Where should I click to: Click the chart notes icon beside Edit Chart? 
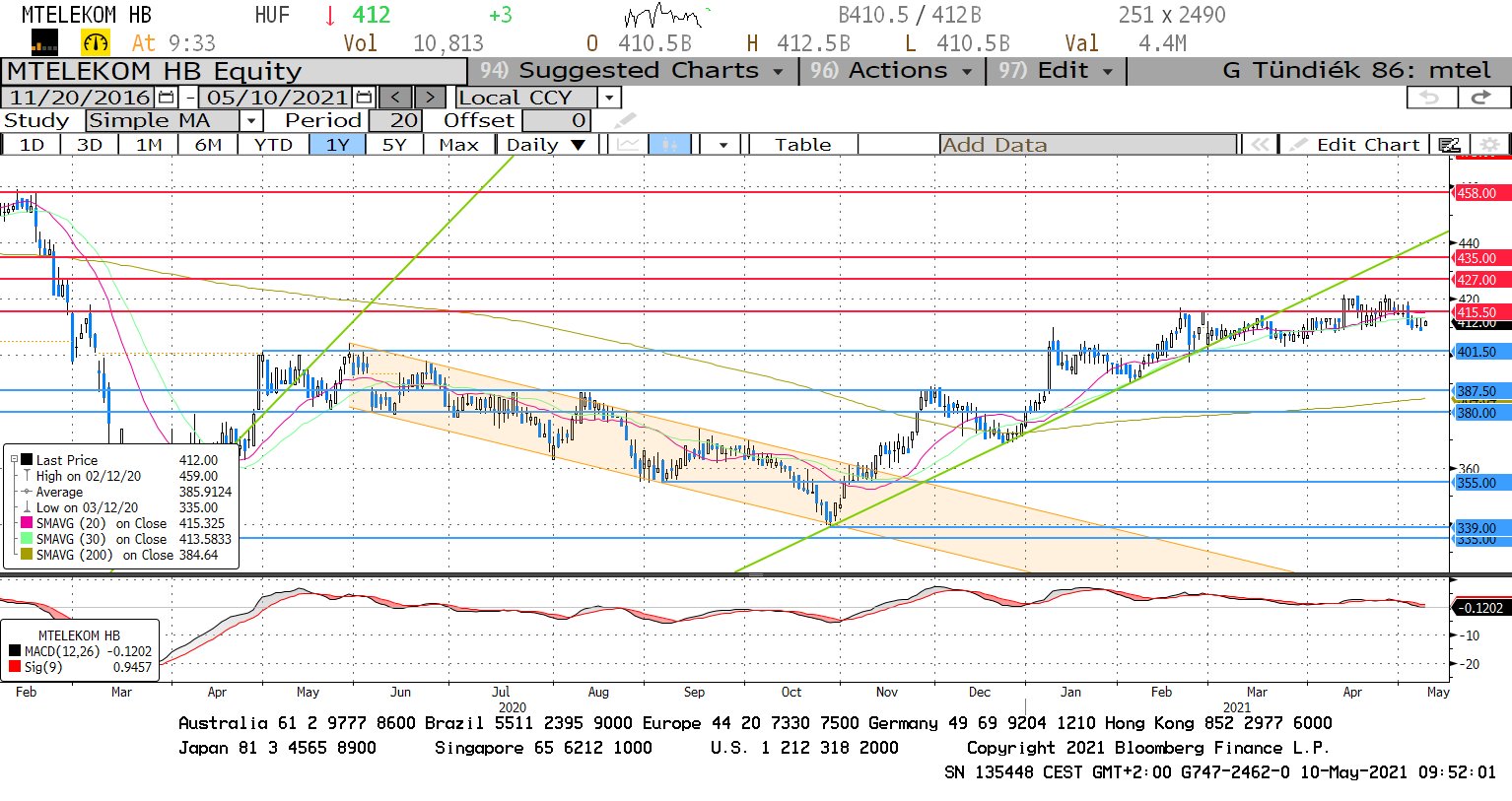(x=1449, y=145)
